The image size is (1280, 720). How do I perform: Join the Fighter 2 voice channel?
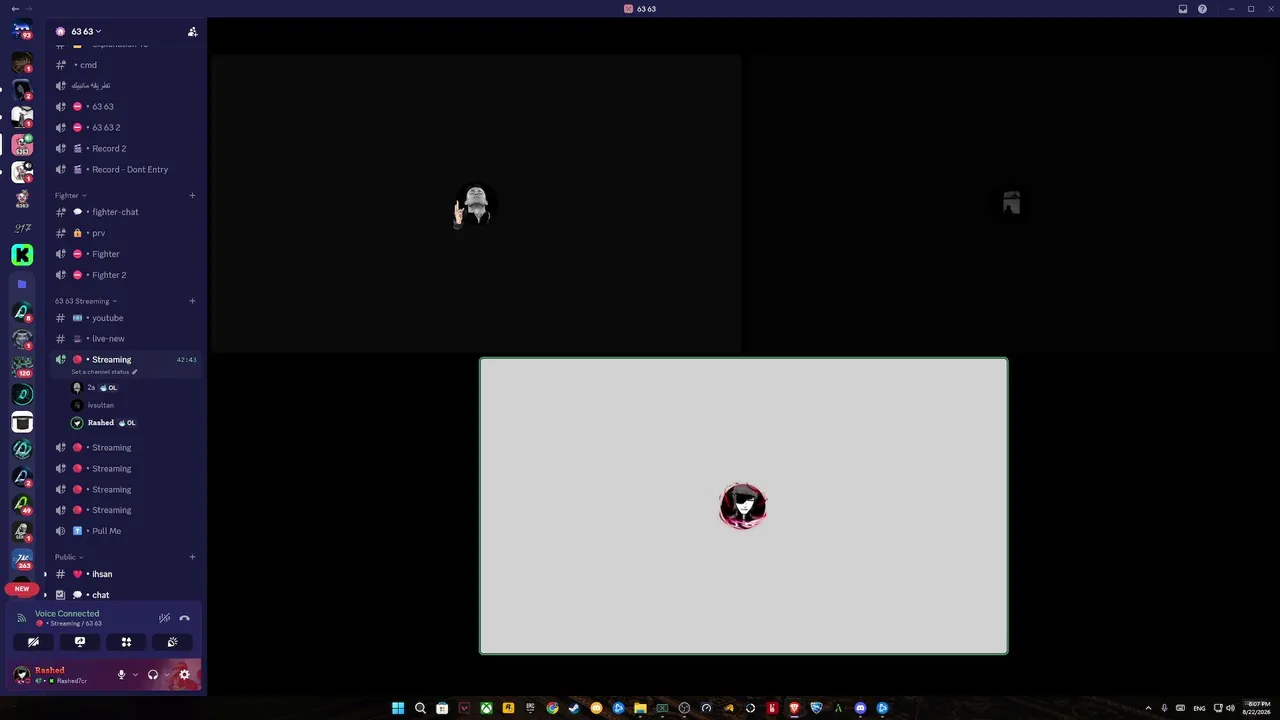[x=126, y=275]
